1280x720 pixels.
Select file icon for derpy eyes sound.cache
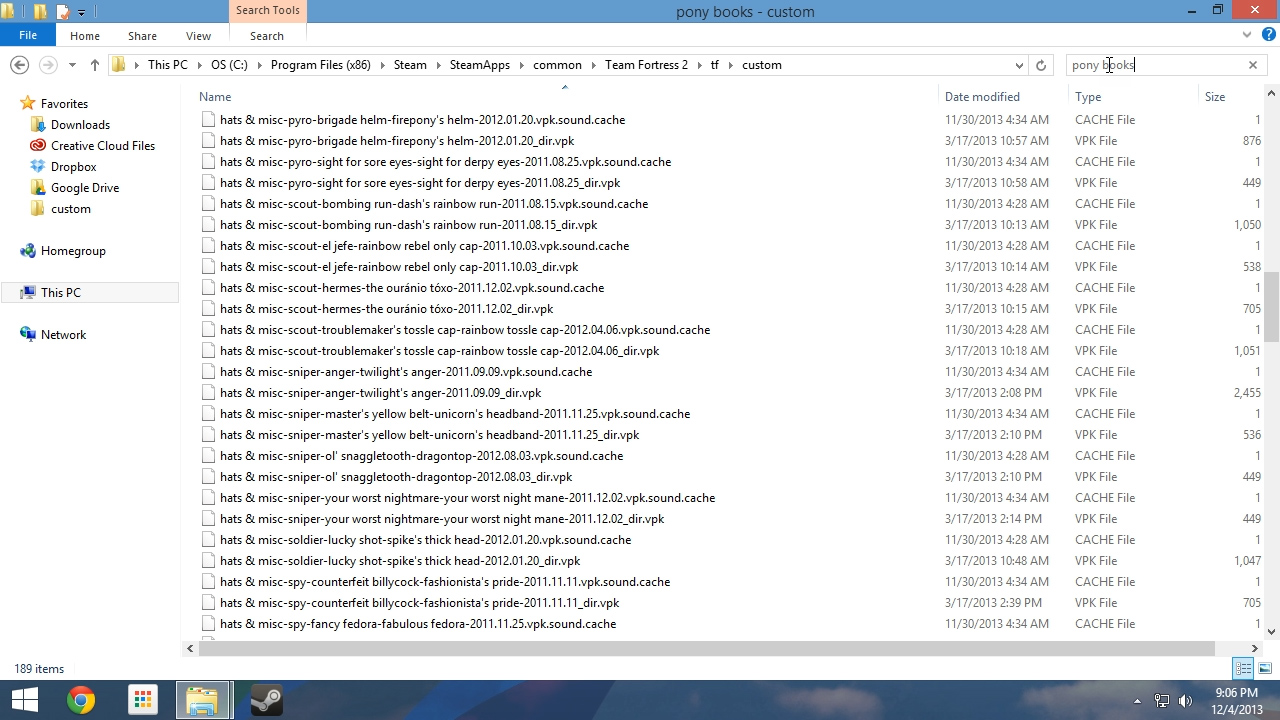(x=208, y=162)
